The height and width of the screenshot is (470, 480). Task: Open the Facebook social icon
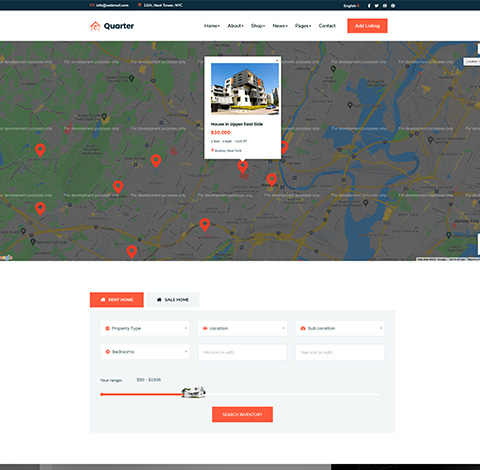pyautogui.click(x=369, y=6)
